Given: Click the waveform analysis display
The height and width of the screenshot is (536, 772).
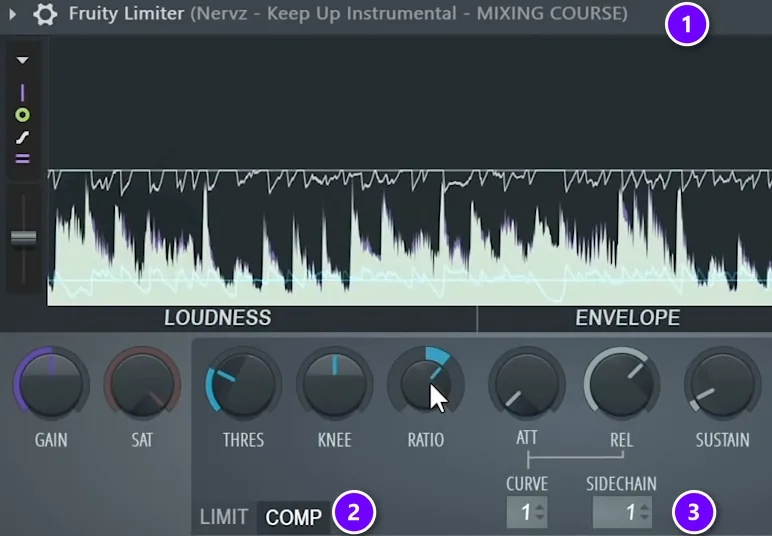Looking at the screenshot, I should pyautogui.click(x=410, y=172).
